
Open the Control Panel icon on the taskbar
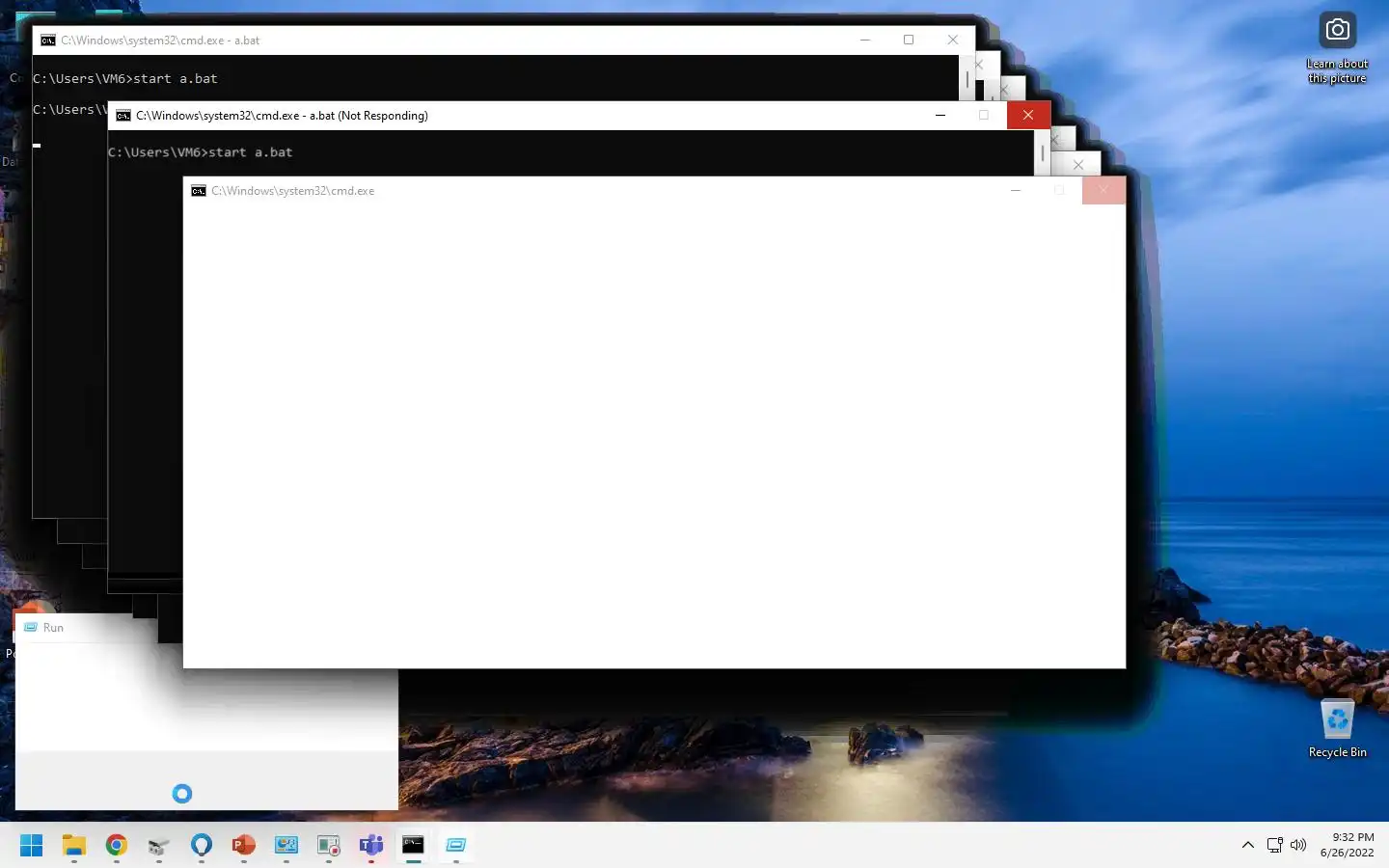(x=286, y=846)
